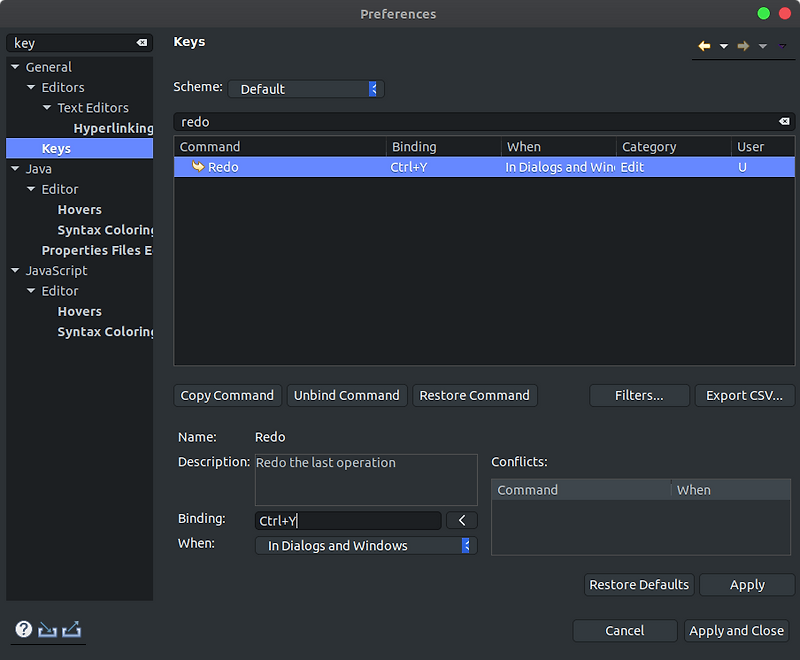The image size is (800, 660).
Task: Export key bindings as CSV
Action: click(744, 395)
